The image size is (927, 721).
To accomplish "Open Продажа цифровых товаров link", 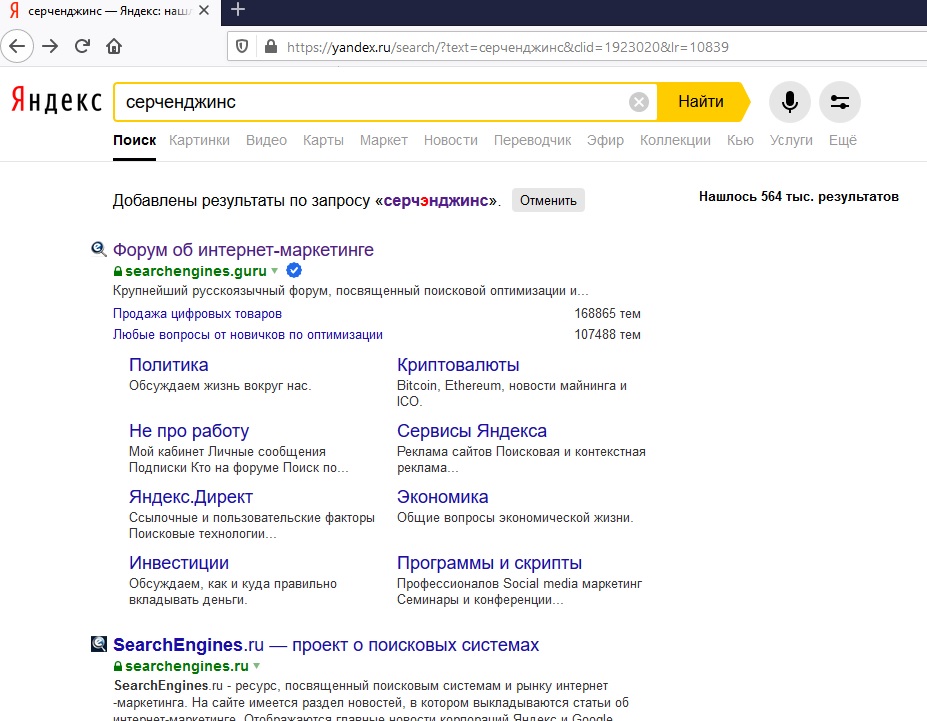I will (x=197, y=313).
